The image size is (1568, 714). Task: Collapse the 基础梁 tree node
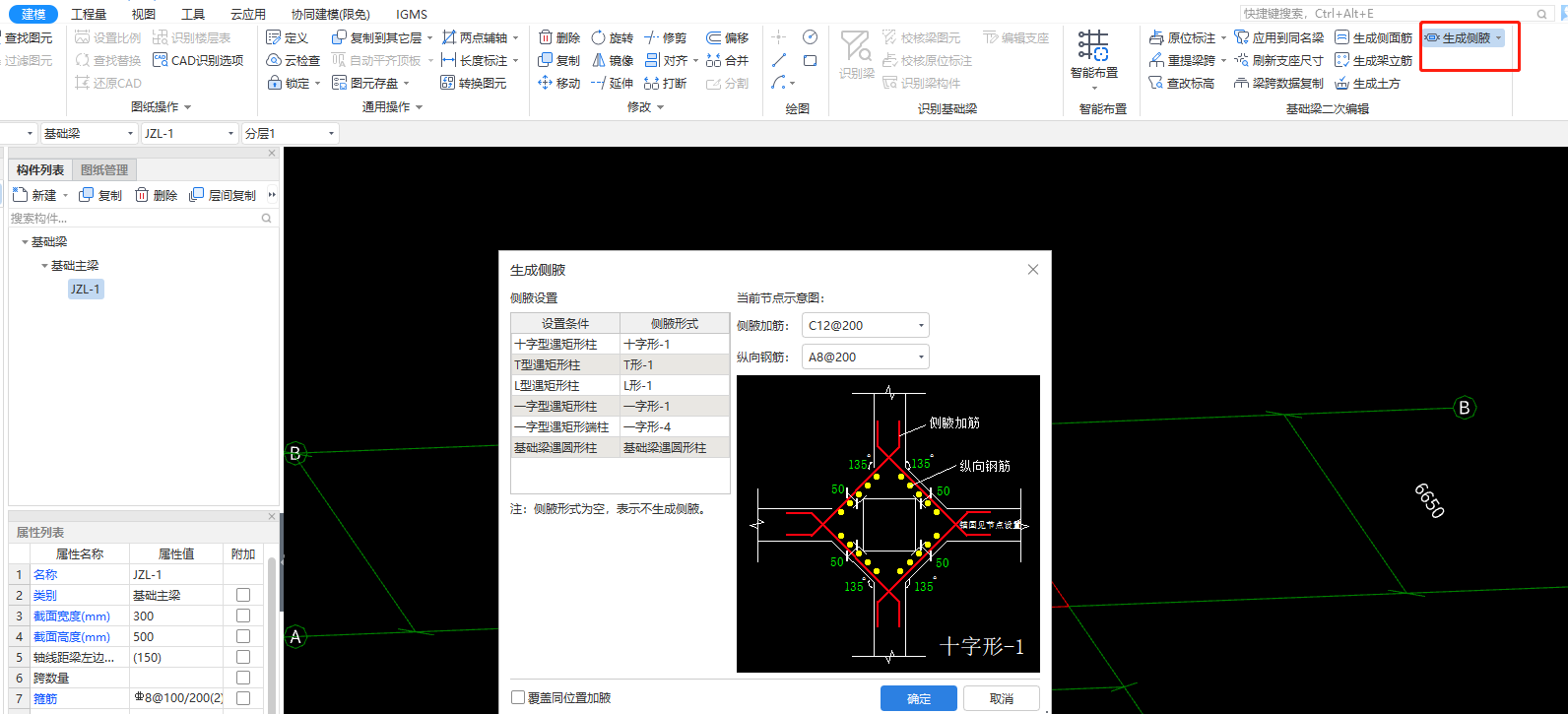[25, 242]
